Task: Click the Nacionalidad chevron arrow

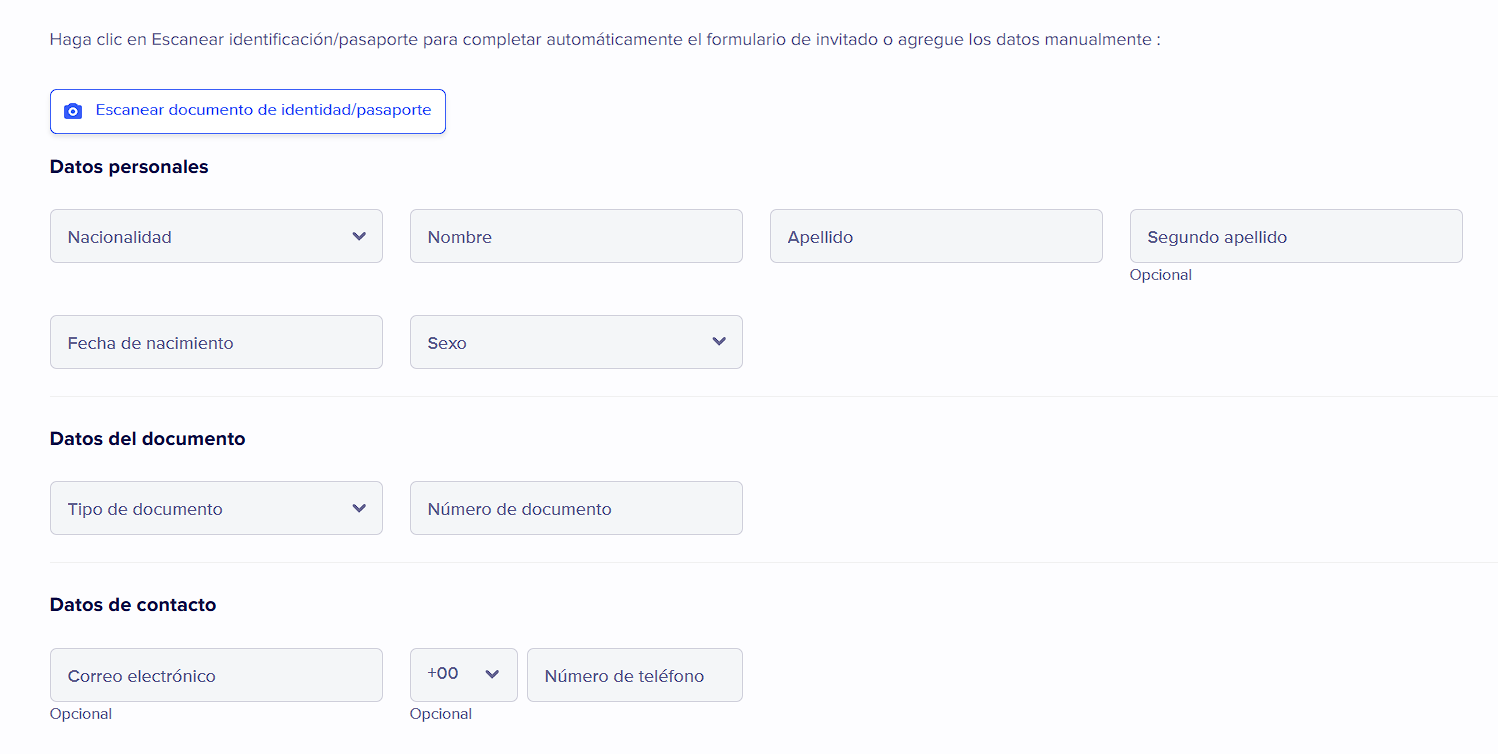Action: point(359,236)
